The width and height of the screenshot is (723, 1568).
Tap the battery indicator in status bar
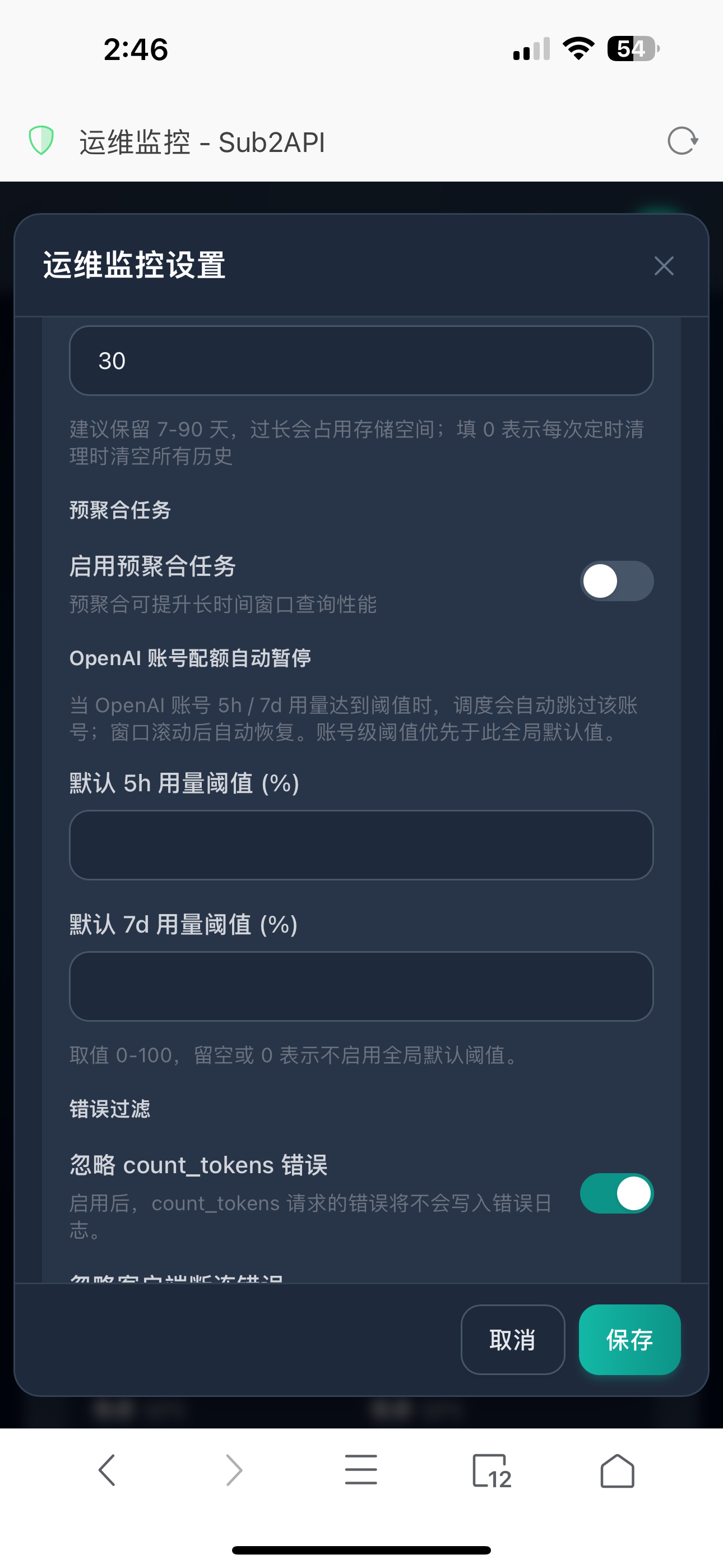[633, 49]
